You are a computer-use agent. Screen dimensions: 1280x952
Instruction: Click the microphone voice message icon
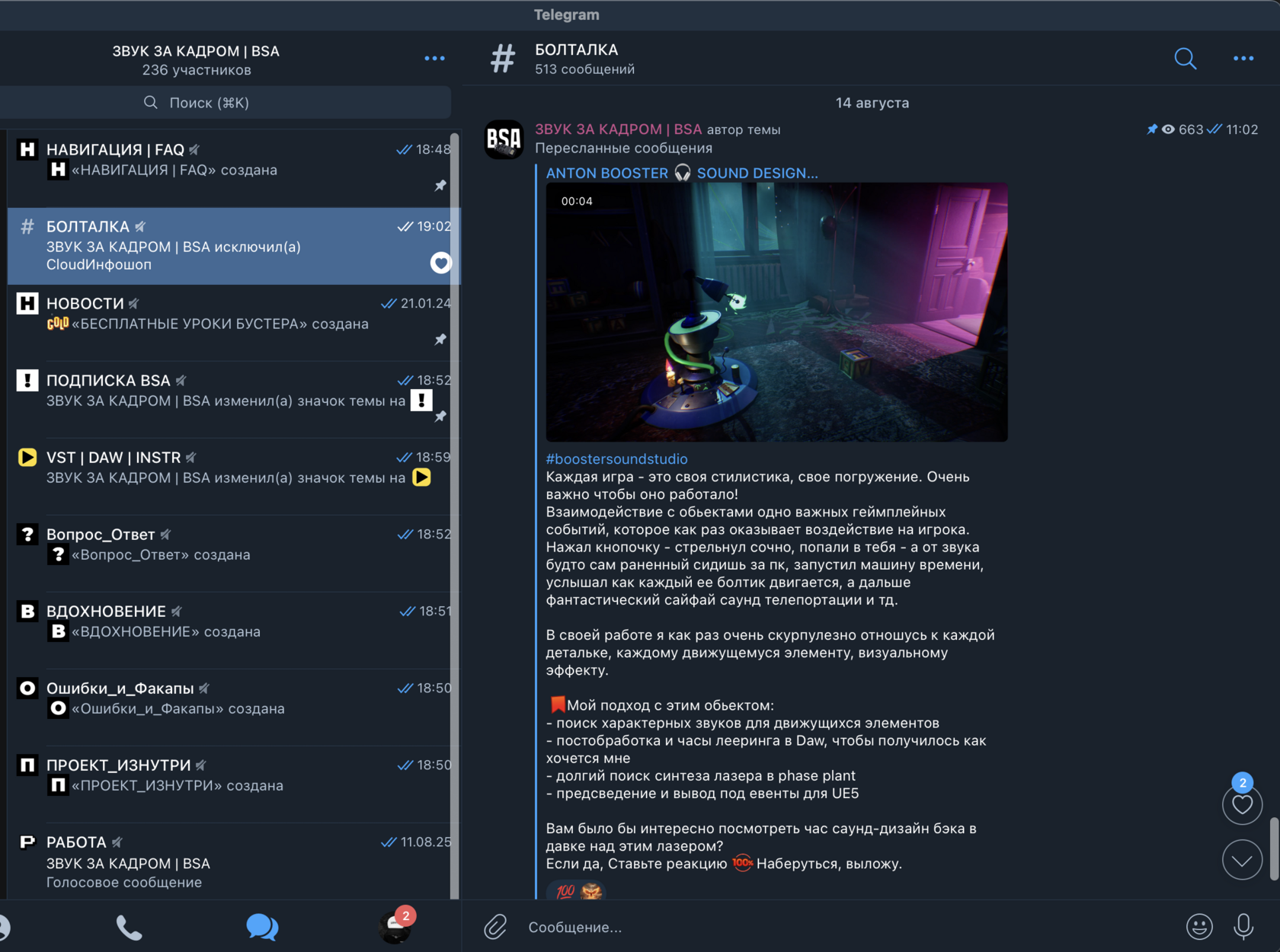pyautogui.click(x=1243, y=927)
